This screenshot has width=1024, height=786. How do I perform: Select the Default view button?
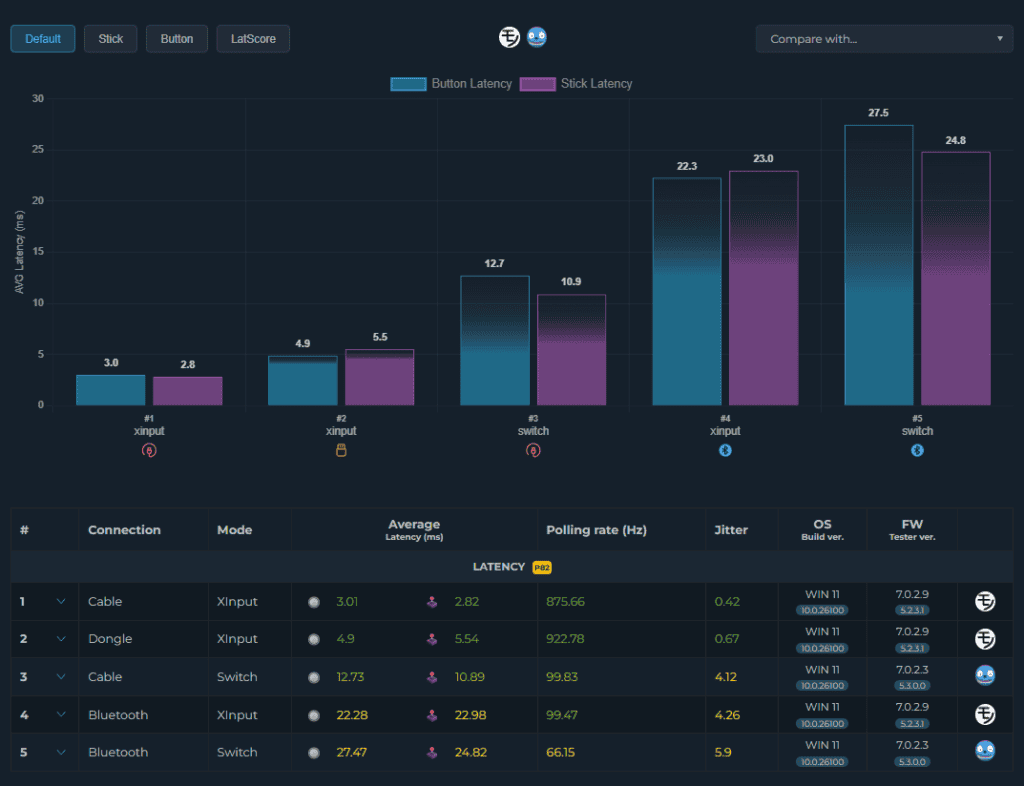[x=42, y=39]
